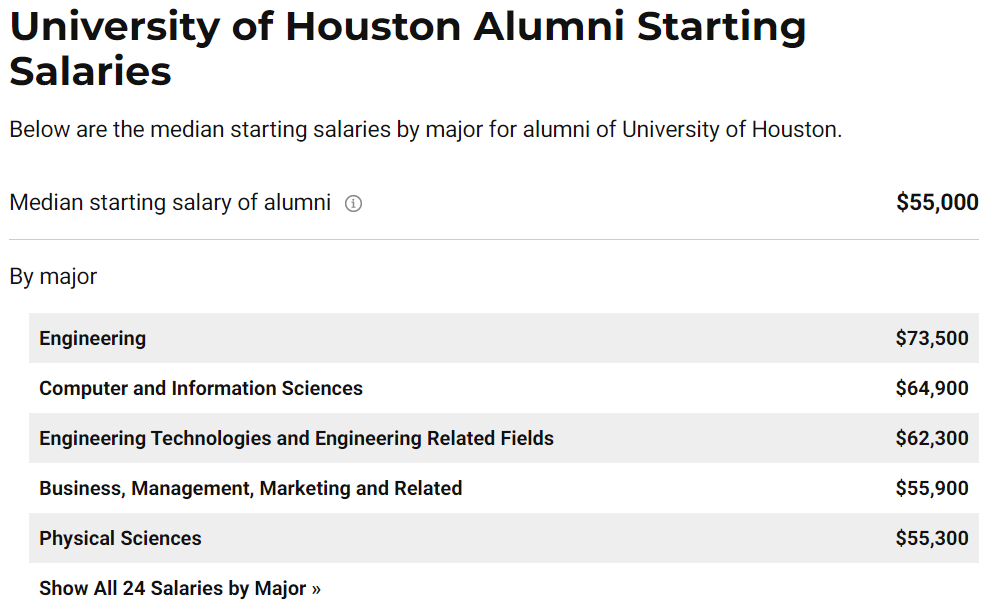Select the Engineering major row
This screenshot has width=982, height=605.
(x=504, y=338)
